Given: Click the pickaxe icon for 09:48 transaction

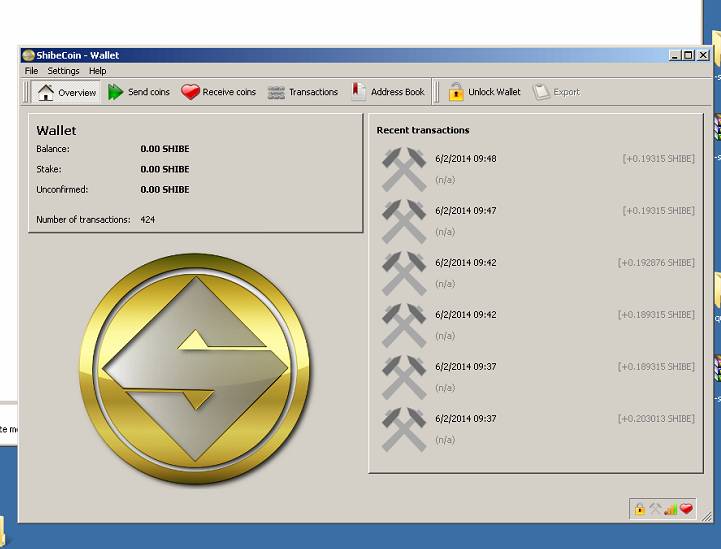Looking at the screenshot, I should click(x=404, y=169).
